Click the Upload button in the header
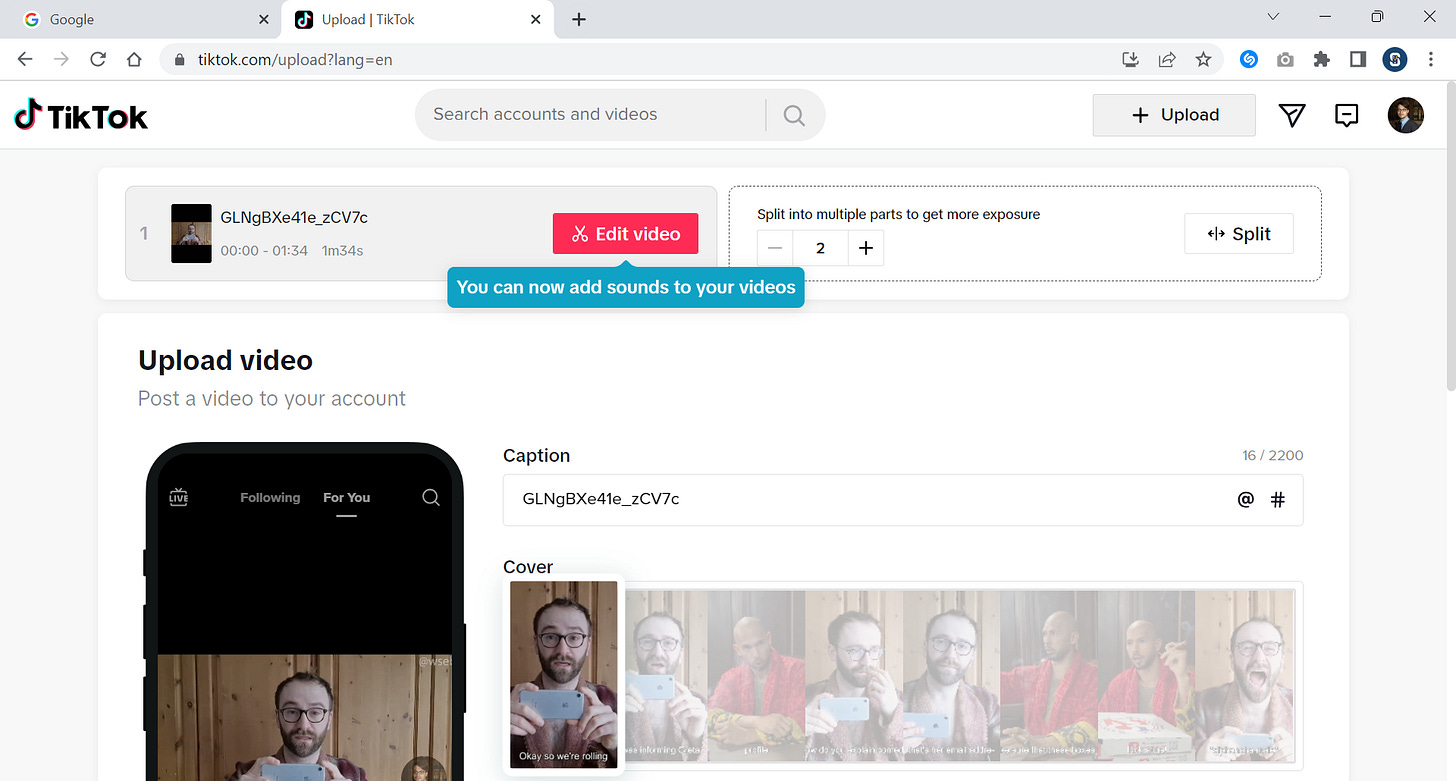Viewport: 1456px width, 781px height. [1174, 115]
